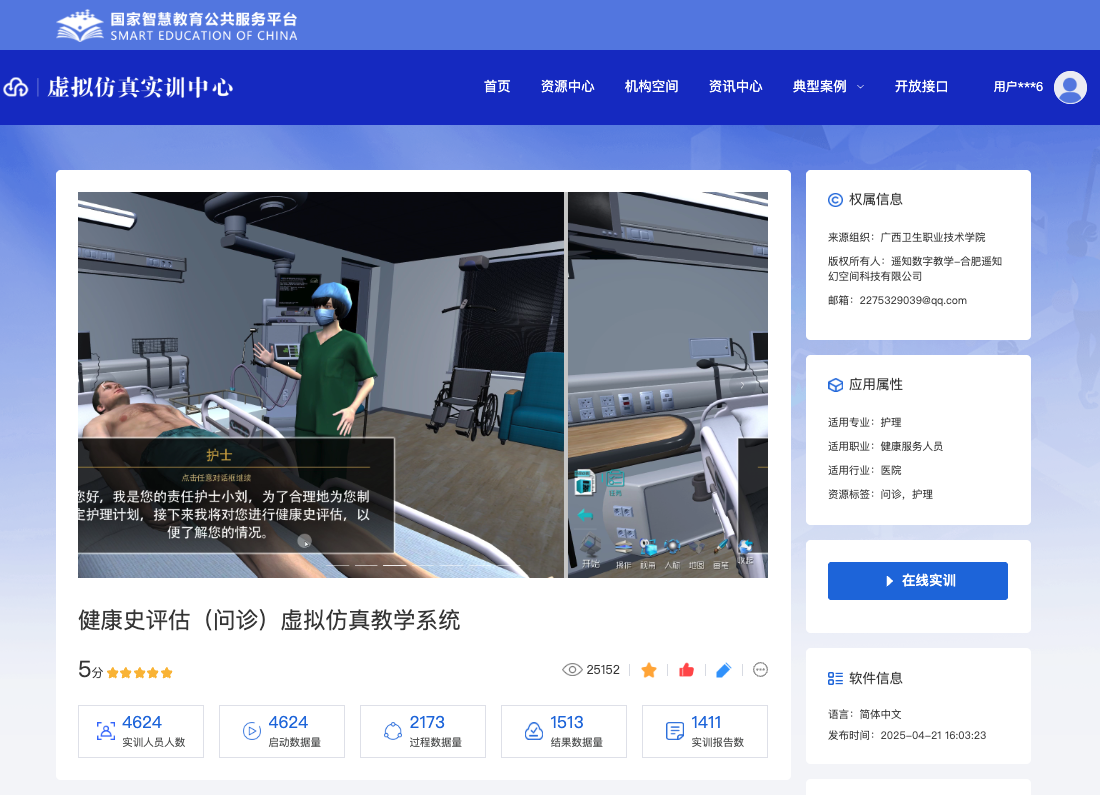
Task: Click the 实训人员人数 stat icon
Action: point(105,731)
